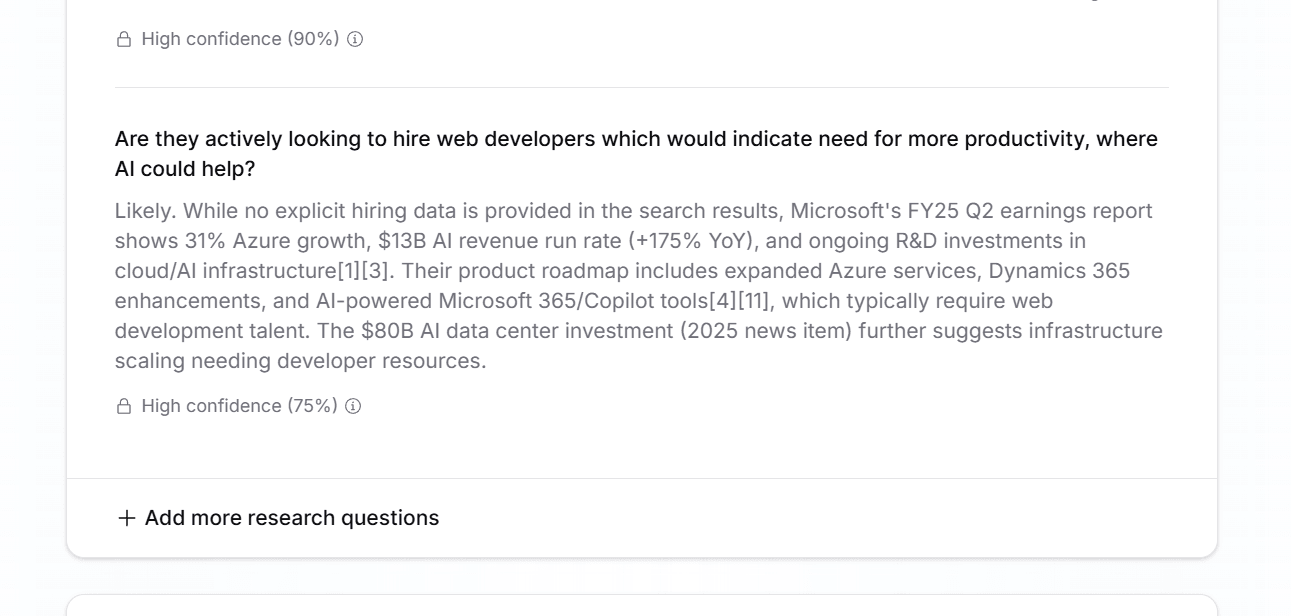1291x616 pixels.
Task: Click Add more research questions
Action: click(x=291, y=518)
